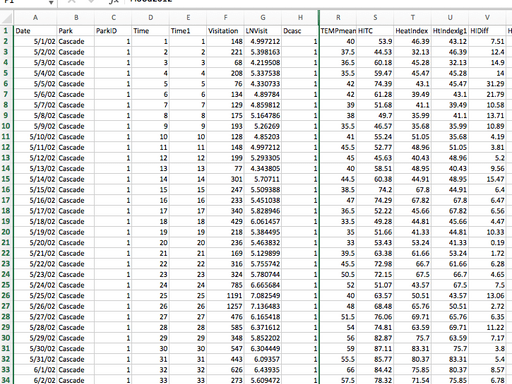Select HeatIndex cell 46.39 in column T
The image size is (512, 384).
pyautogui.click(x=413, y=42)
